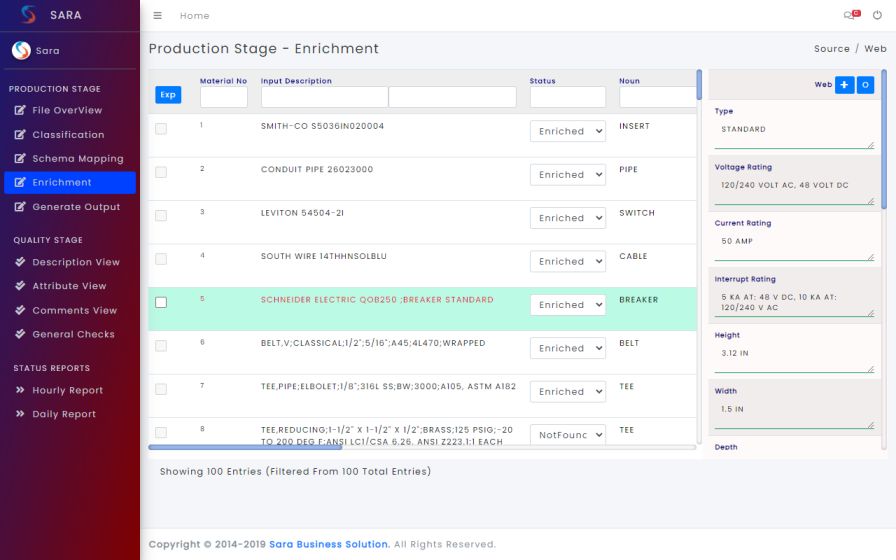Image resolution: width=896 pixels, height=560 pixels.
Task: Click the Generate Output edit icon
Action: pos(20,207)
